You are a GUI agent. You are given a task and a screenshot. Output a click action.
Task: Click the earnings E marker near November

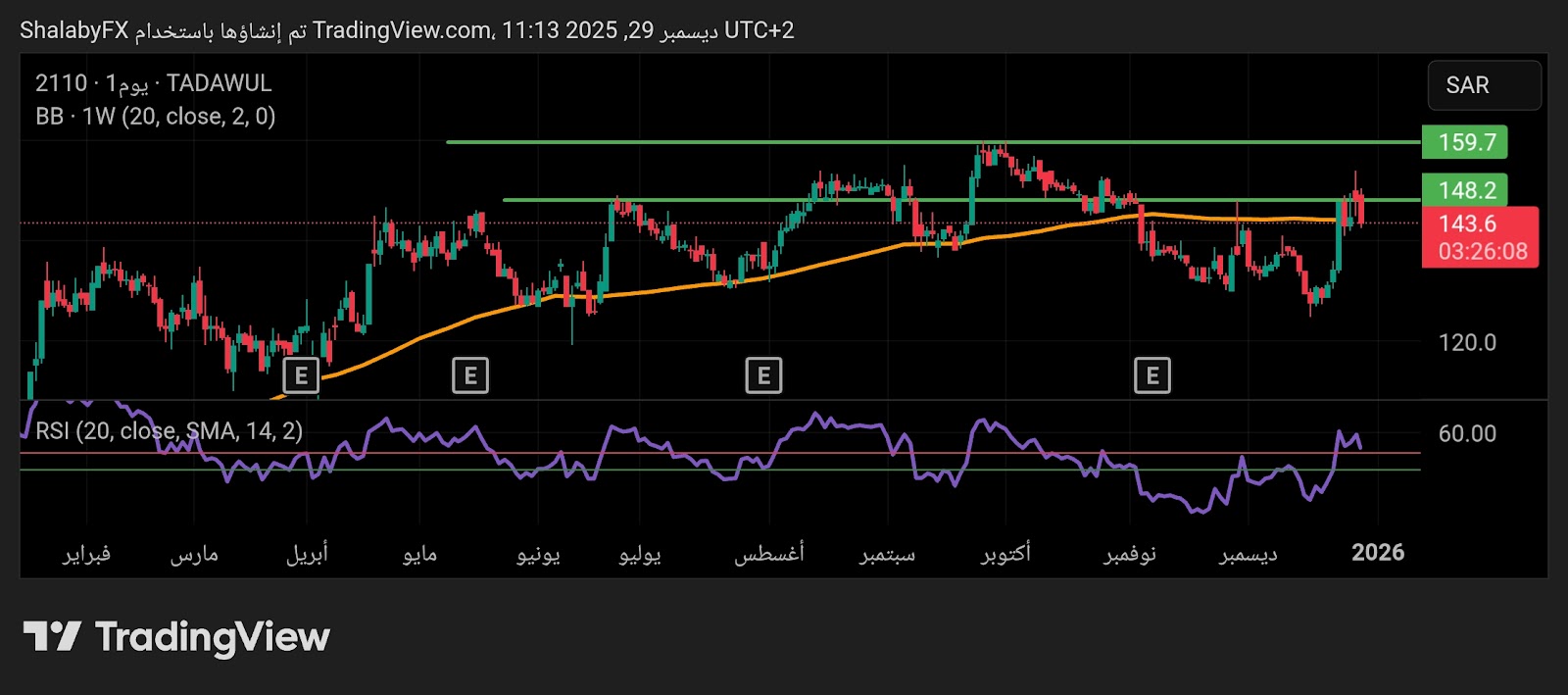coord(1152,375)
